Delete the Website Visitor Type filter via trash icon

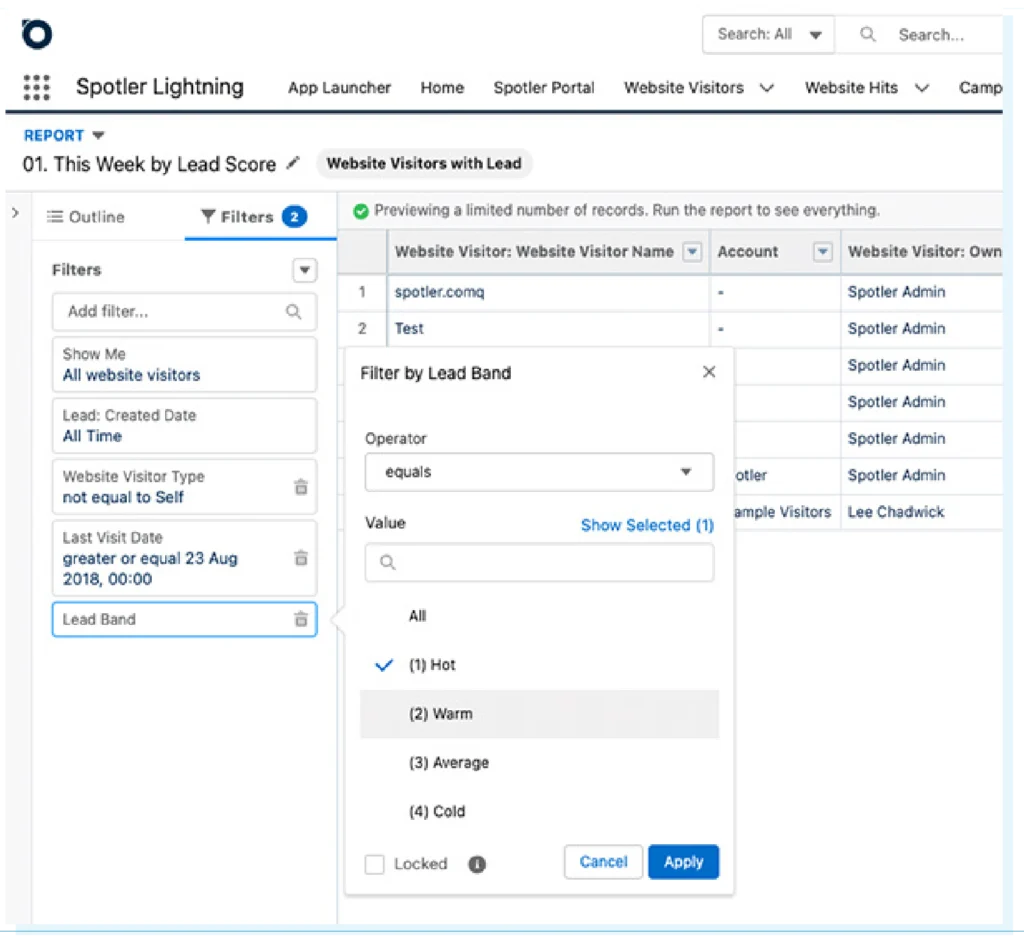(x=301, y=487)
